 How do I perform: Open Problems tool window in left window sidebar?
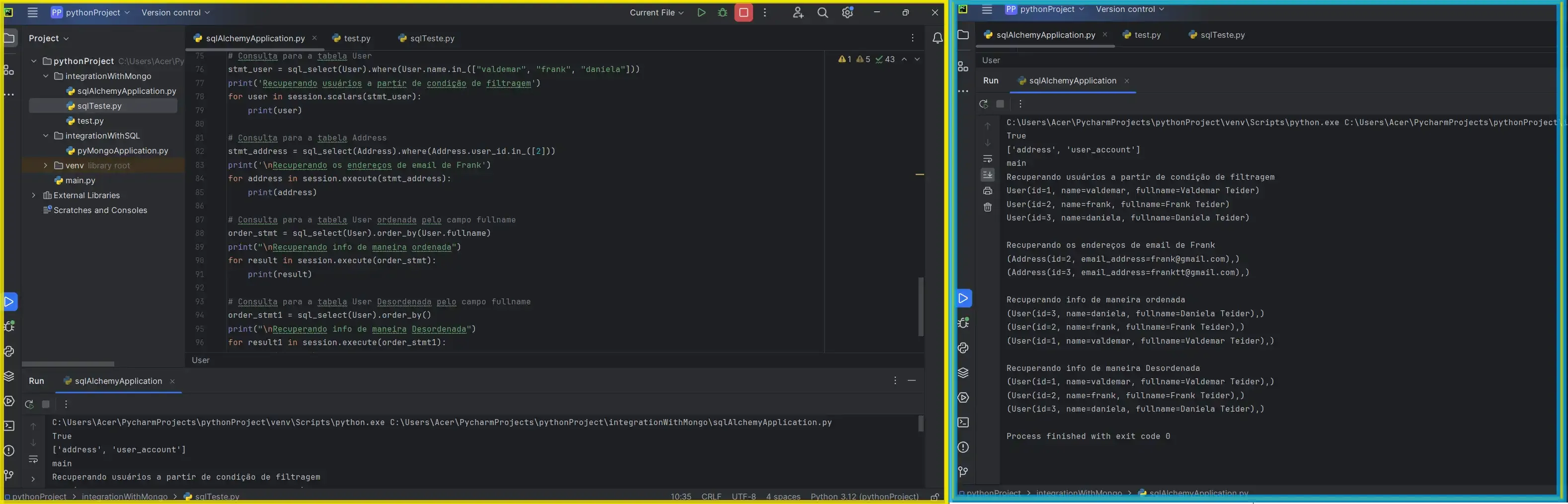9,450
